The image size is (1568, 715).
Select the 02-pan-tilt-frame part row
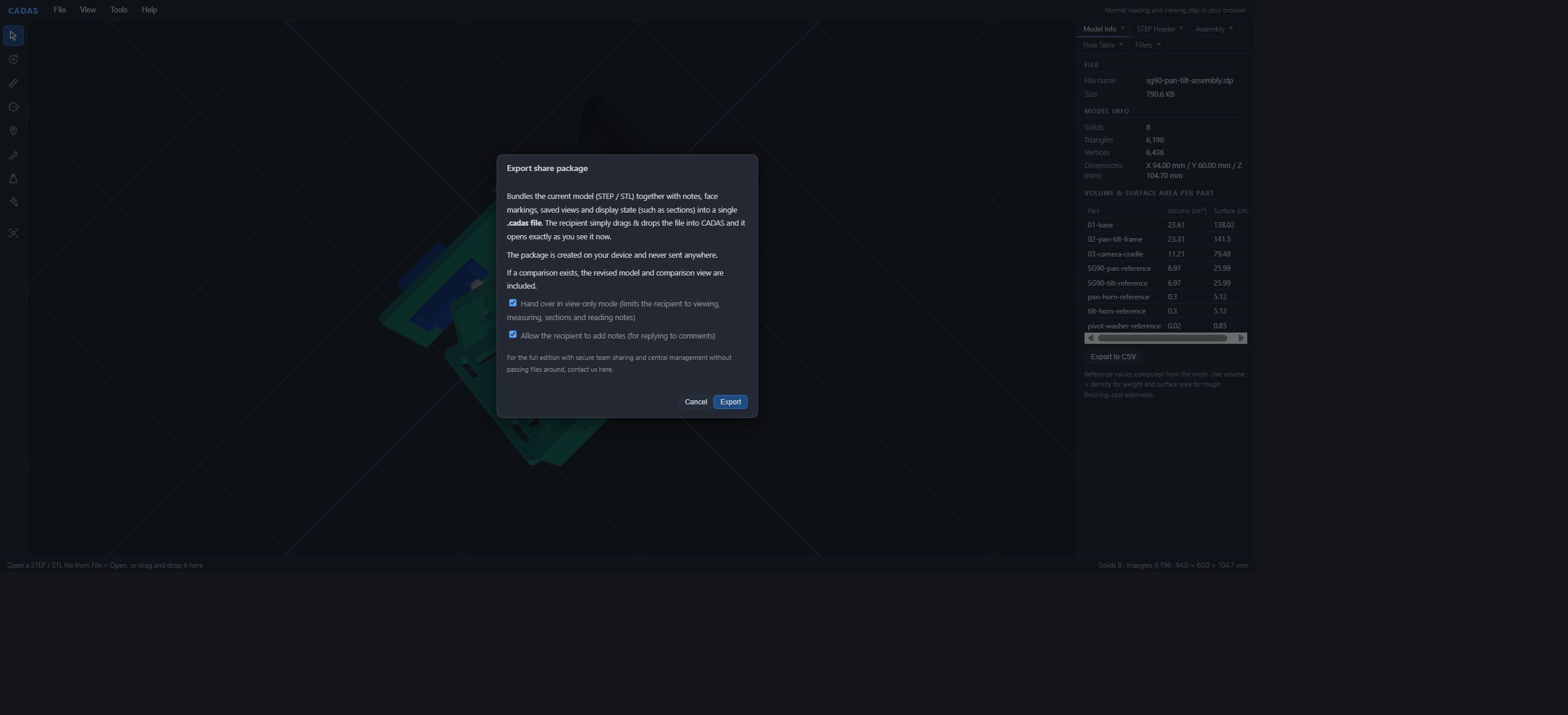pos(1166,239)
